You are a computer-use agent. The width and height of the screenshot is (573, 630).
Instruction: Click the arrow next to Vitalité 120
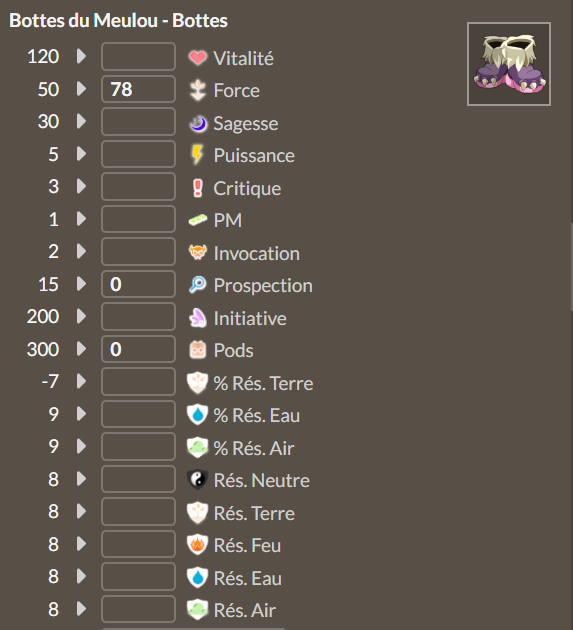point(82,56)
